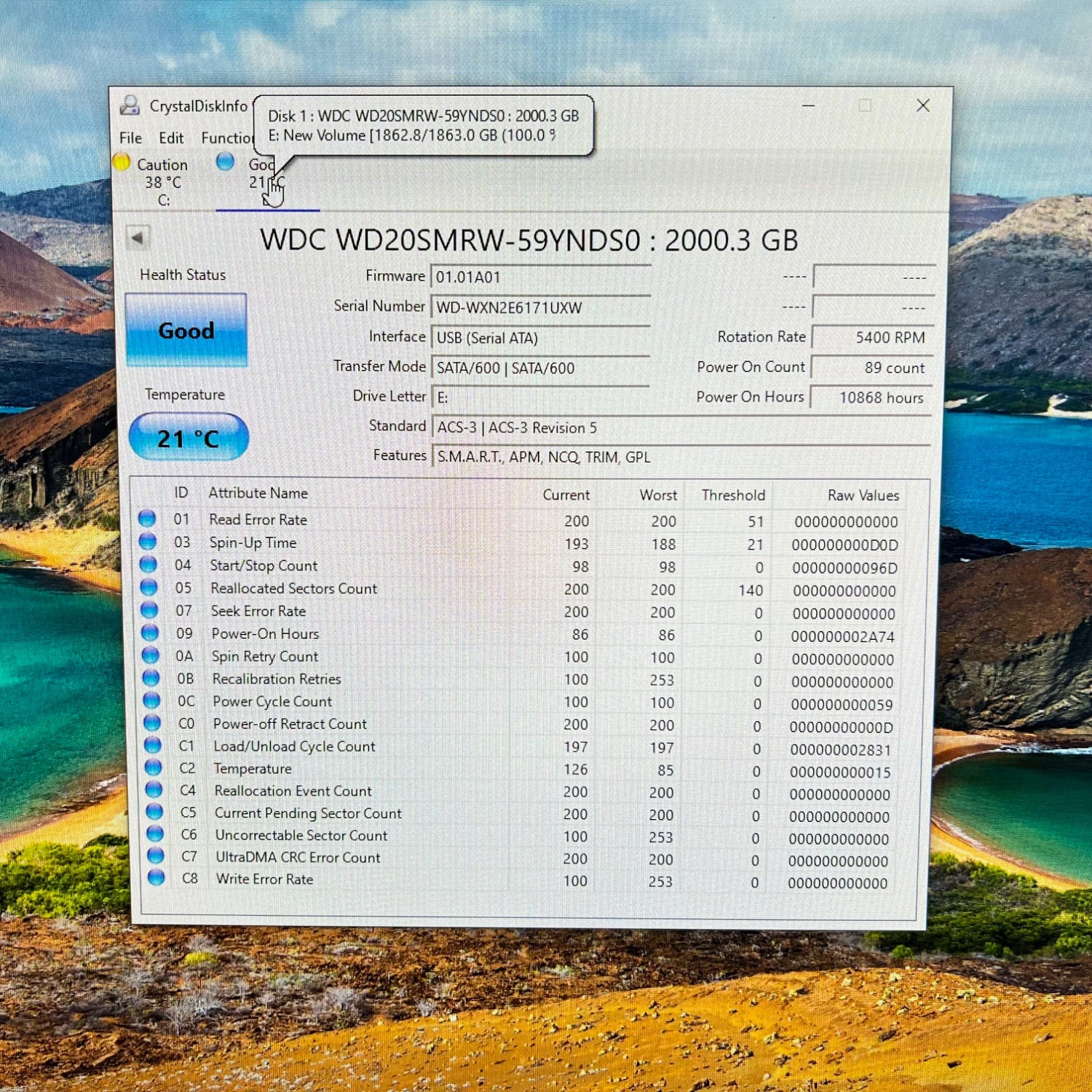1092x1092 pixels.
Task: Click the status icon for Current Pending Sector Count
Action: pyautogui.click(x=154, y=811)
